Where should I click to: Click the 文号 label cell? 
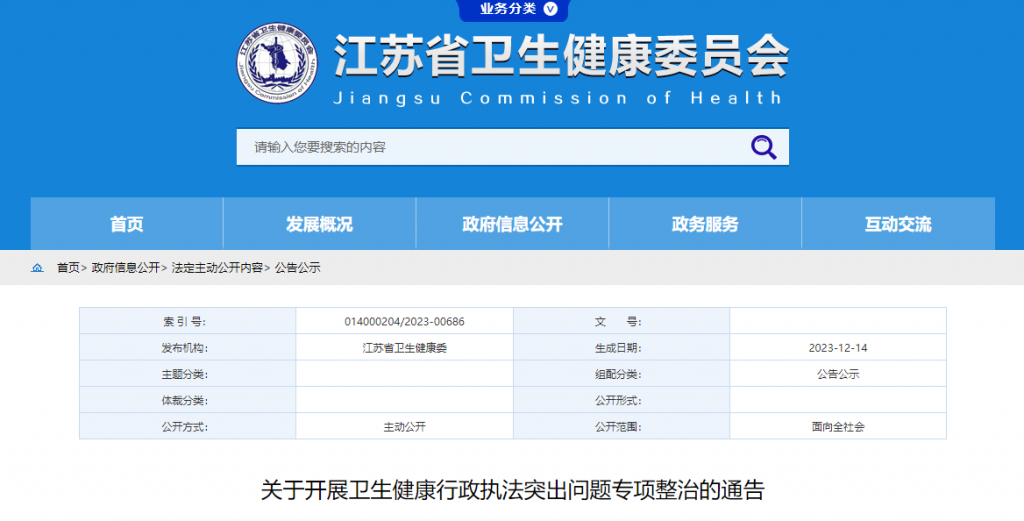tap(621, 321)
